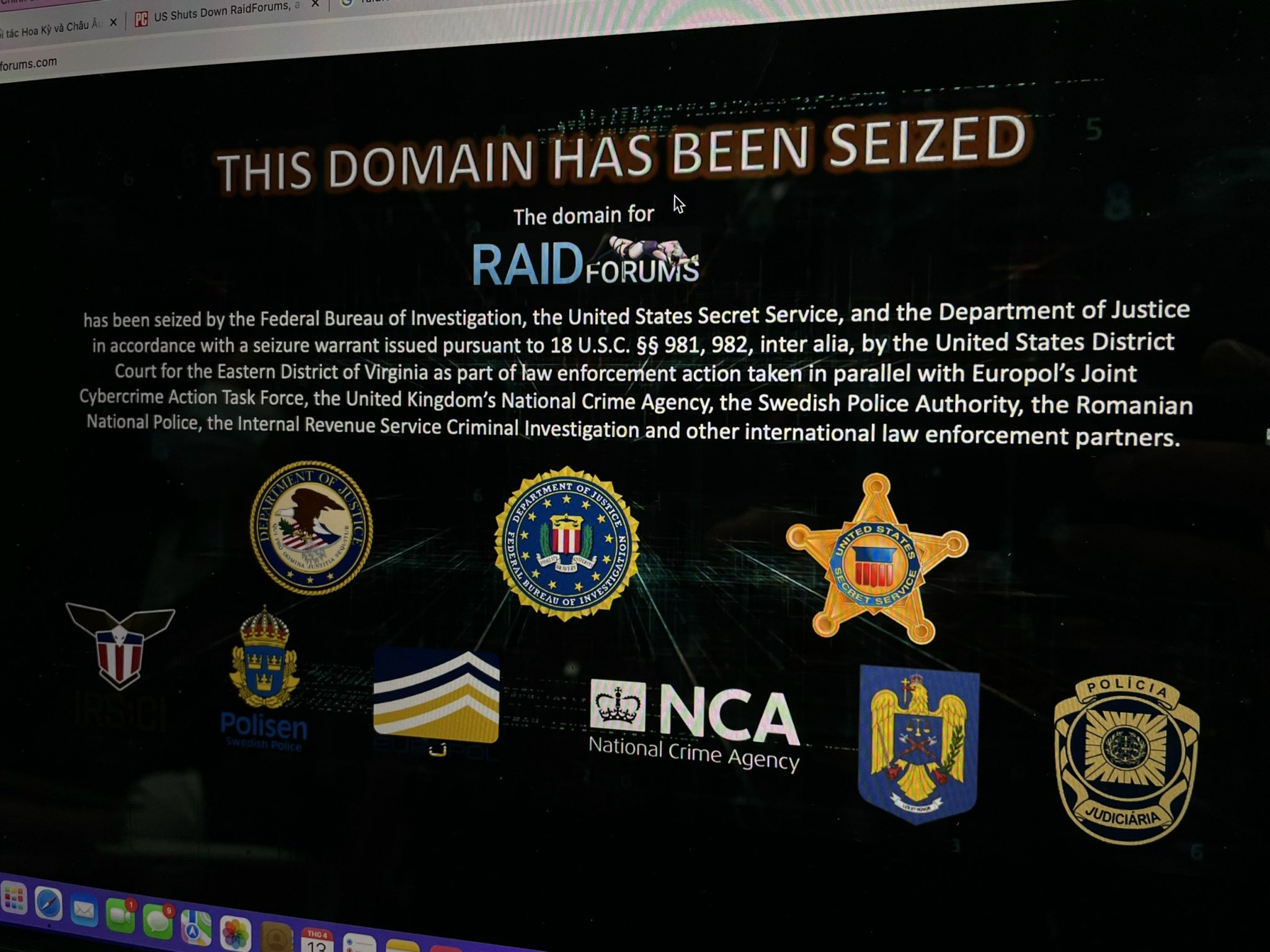The height and width of the screenshot is (952, 1270).
Task: Click the NCA National Crime Agency logo
Action: 695,725
